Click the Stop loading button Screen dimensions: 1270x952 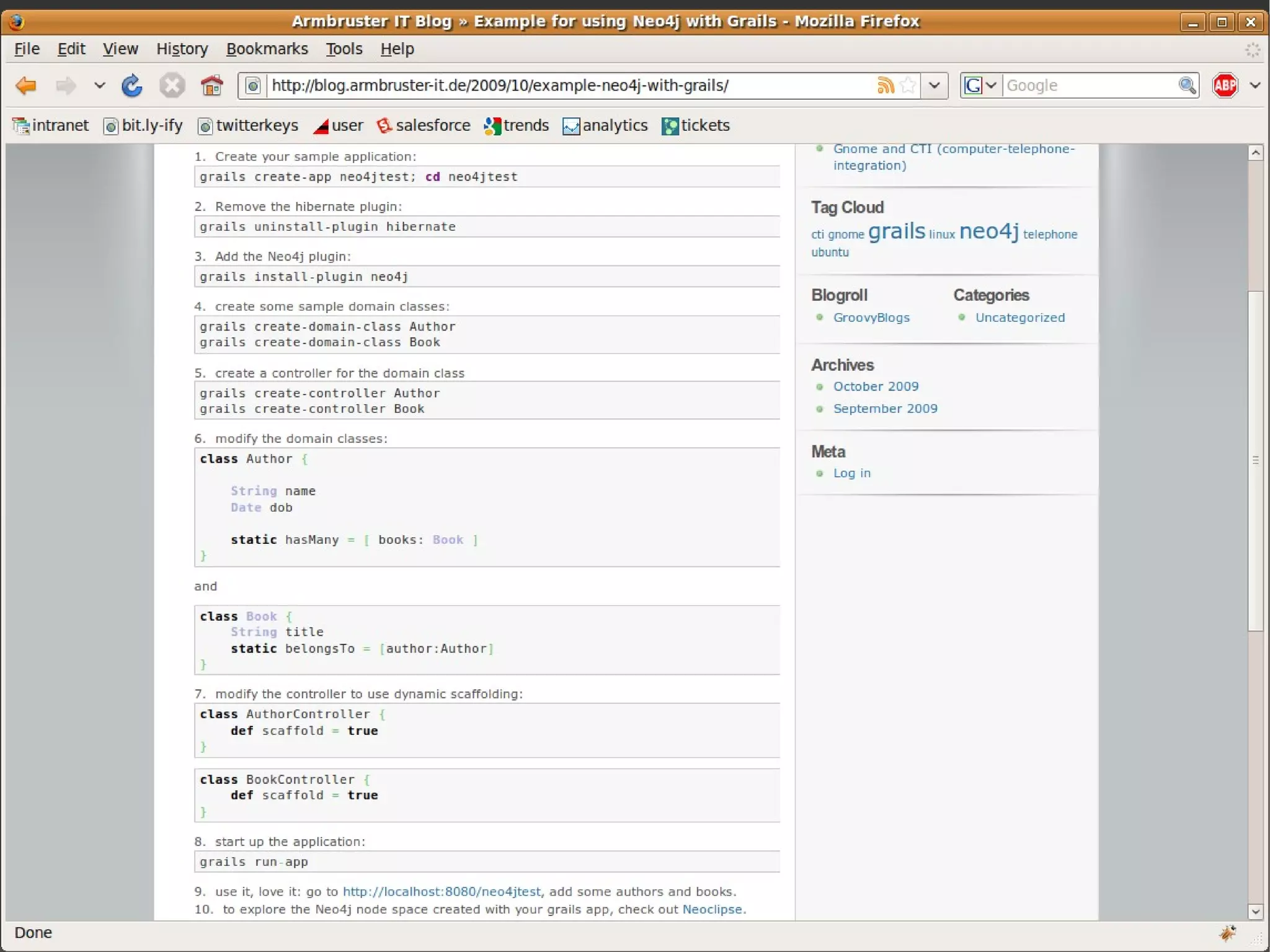click(172, 86)
